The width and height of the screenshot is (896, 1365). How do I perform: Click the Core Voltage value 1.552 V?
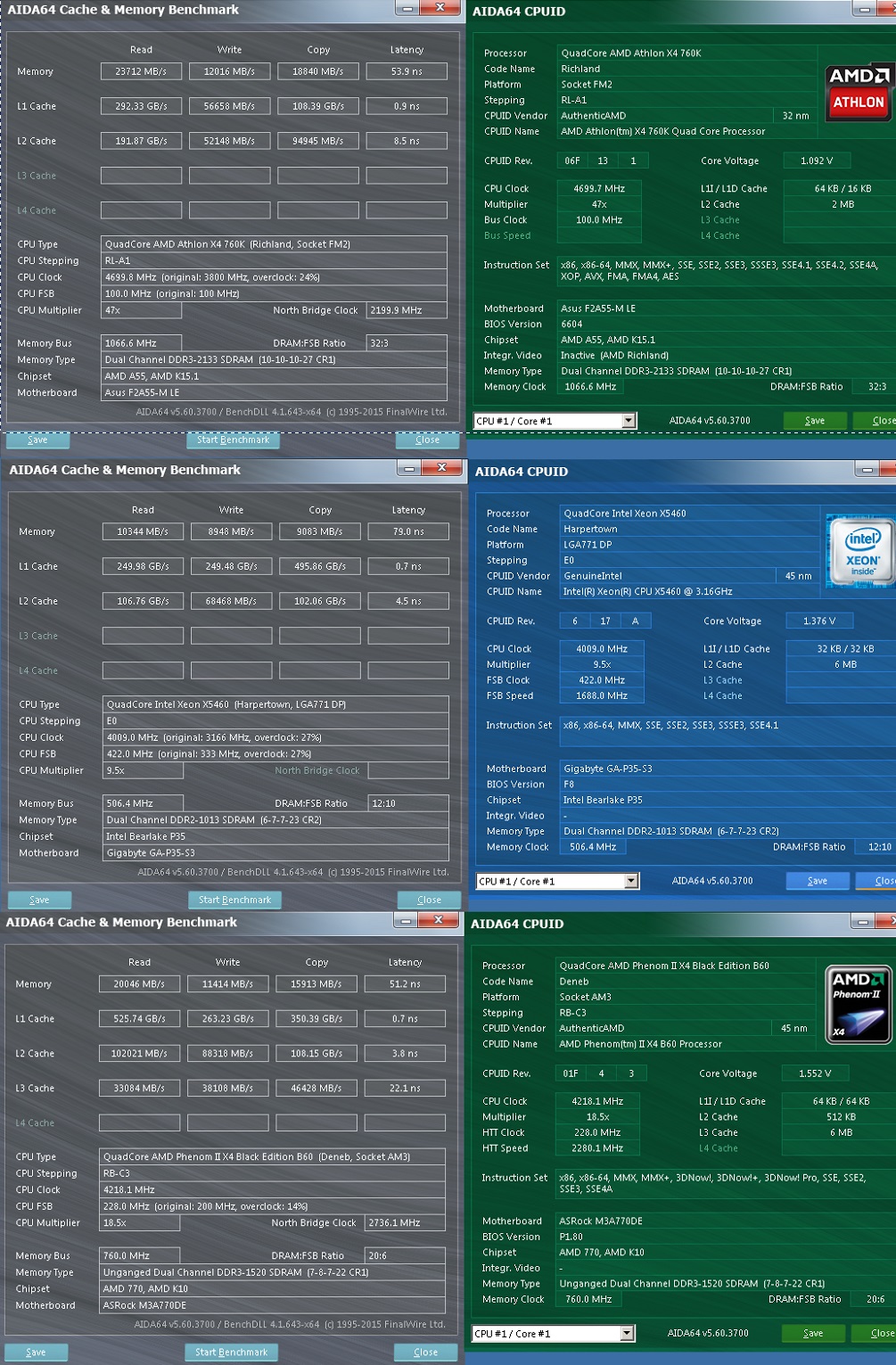coord(815,1074)
